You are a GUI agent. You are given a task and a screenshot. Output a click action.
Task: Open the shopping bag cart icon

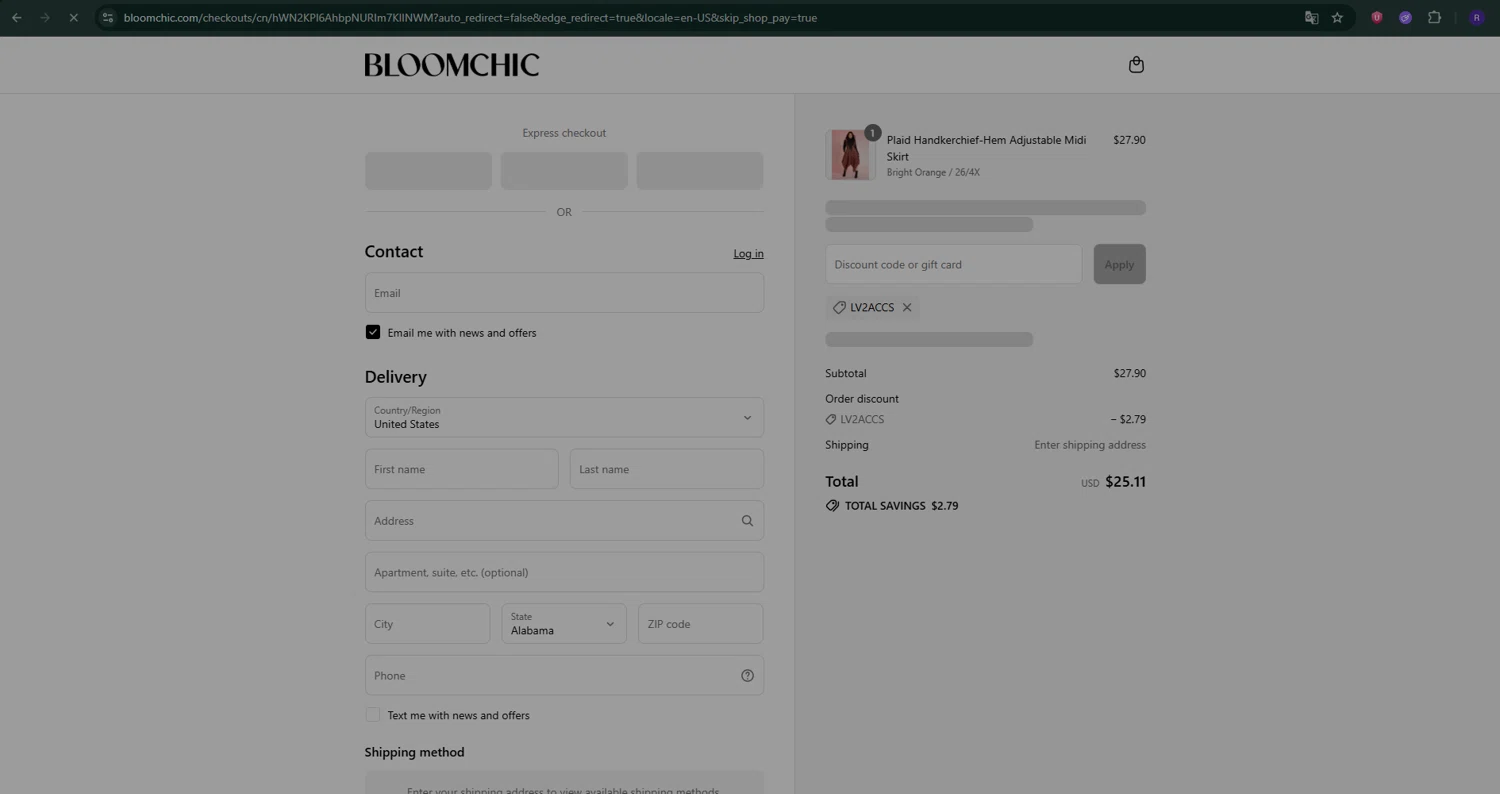pyautogui.click(x=1136, y=65)
